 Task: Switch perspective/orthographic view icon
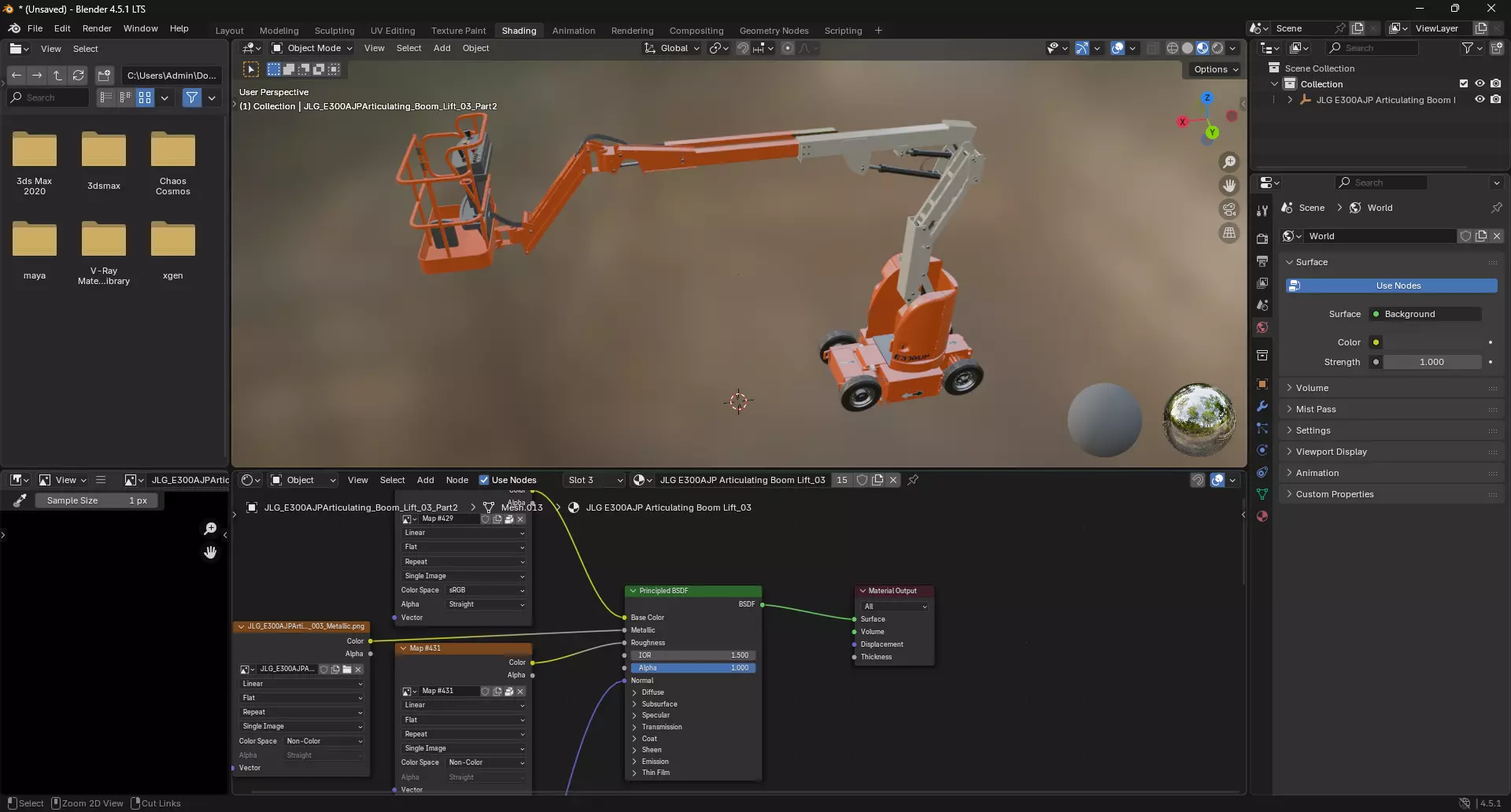pyautogui.click(x=1228, y=233)
